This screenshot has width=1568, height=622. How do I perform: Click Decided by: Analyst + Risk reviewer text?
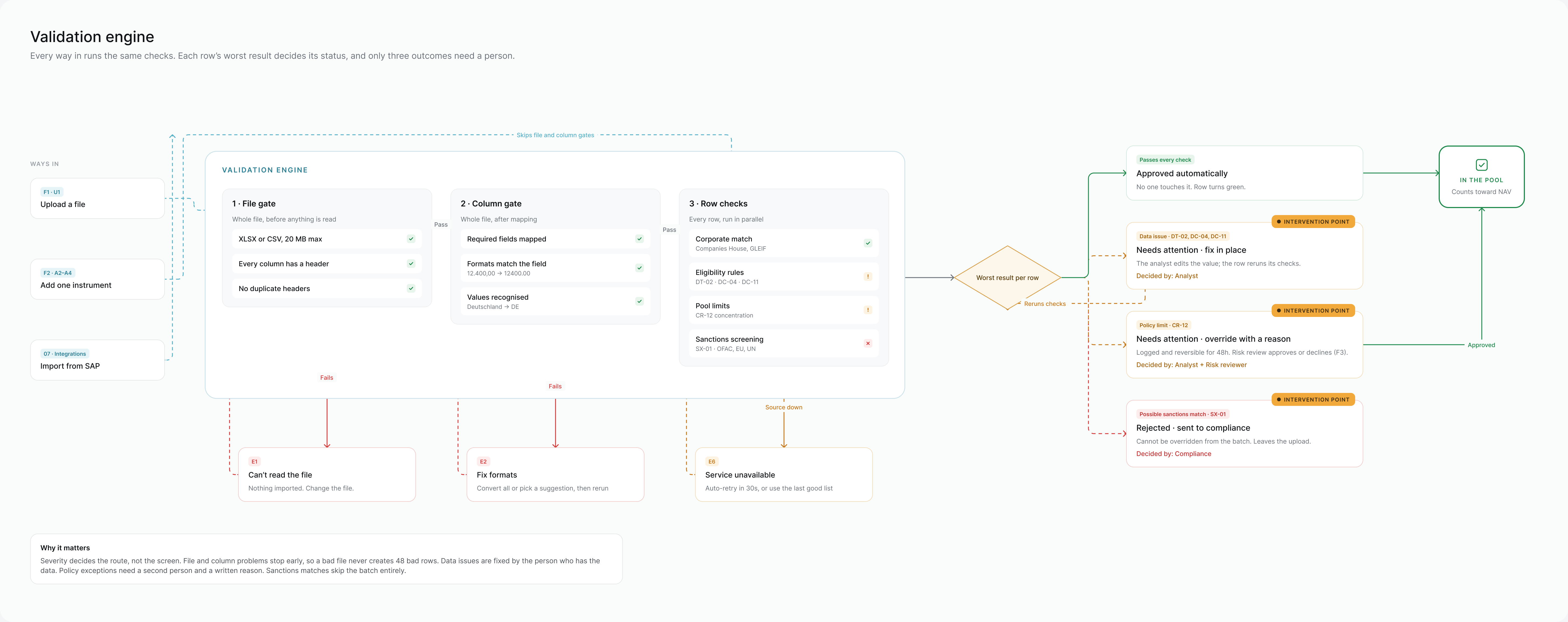click(1191, 365)
